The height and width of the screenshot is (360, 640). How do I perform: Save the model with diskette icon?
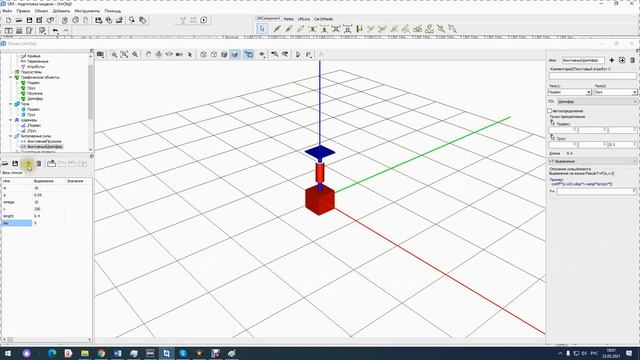[x=29, y=20]
